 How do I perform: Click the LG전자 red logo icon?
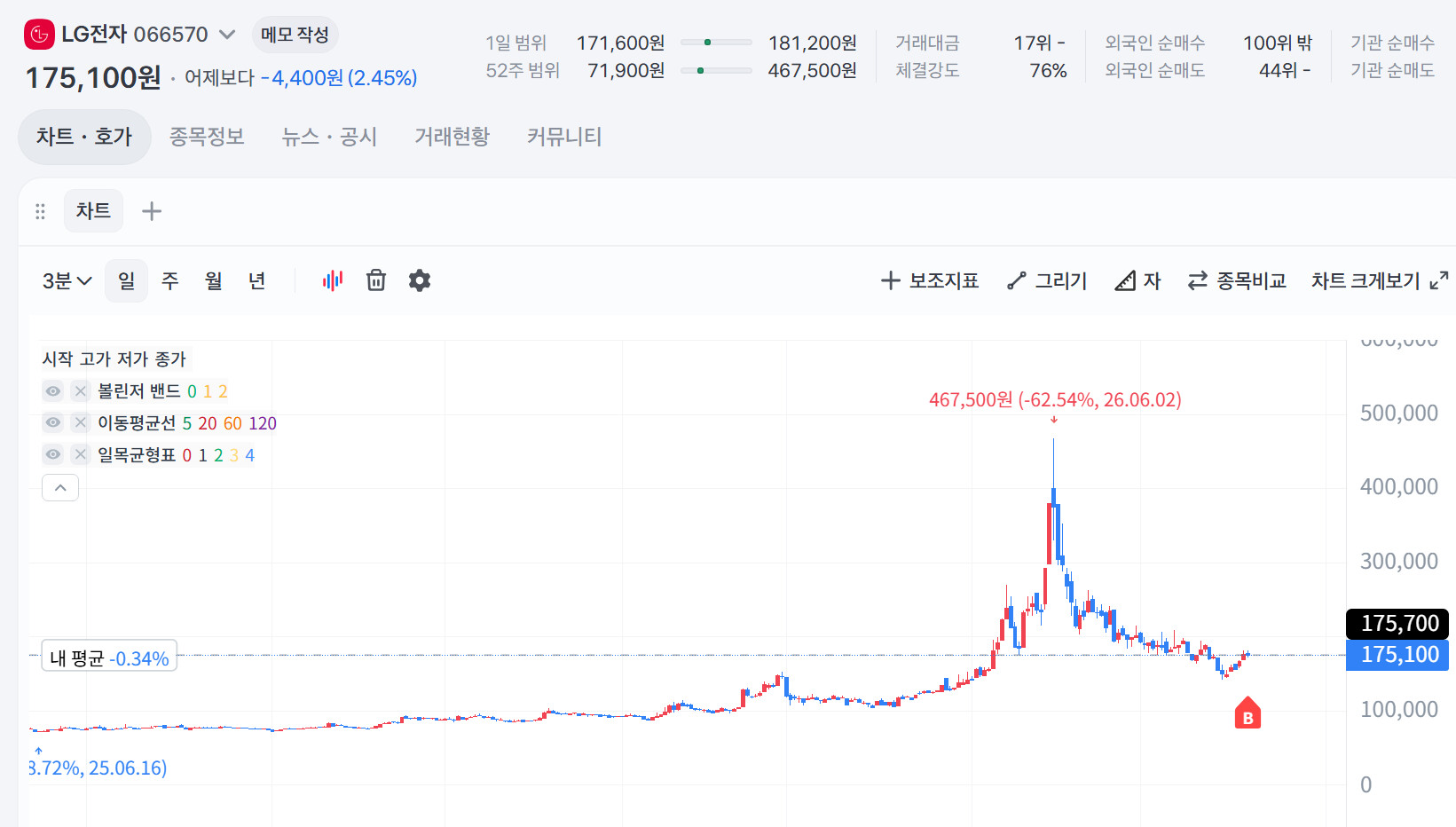(39, 35)
